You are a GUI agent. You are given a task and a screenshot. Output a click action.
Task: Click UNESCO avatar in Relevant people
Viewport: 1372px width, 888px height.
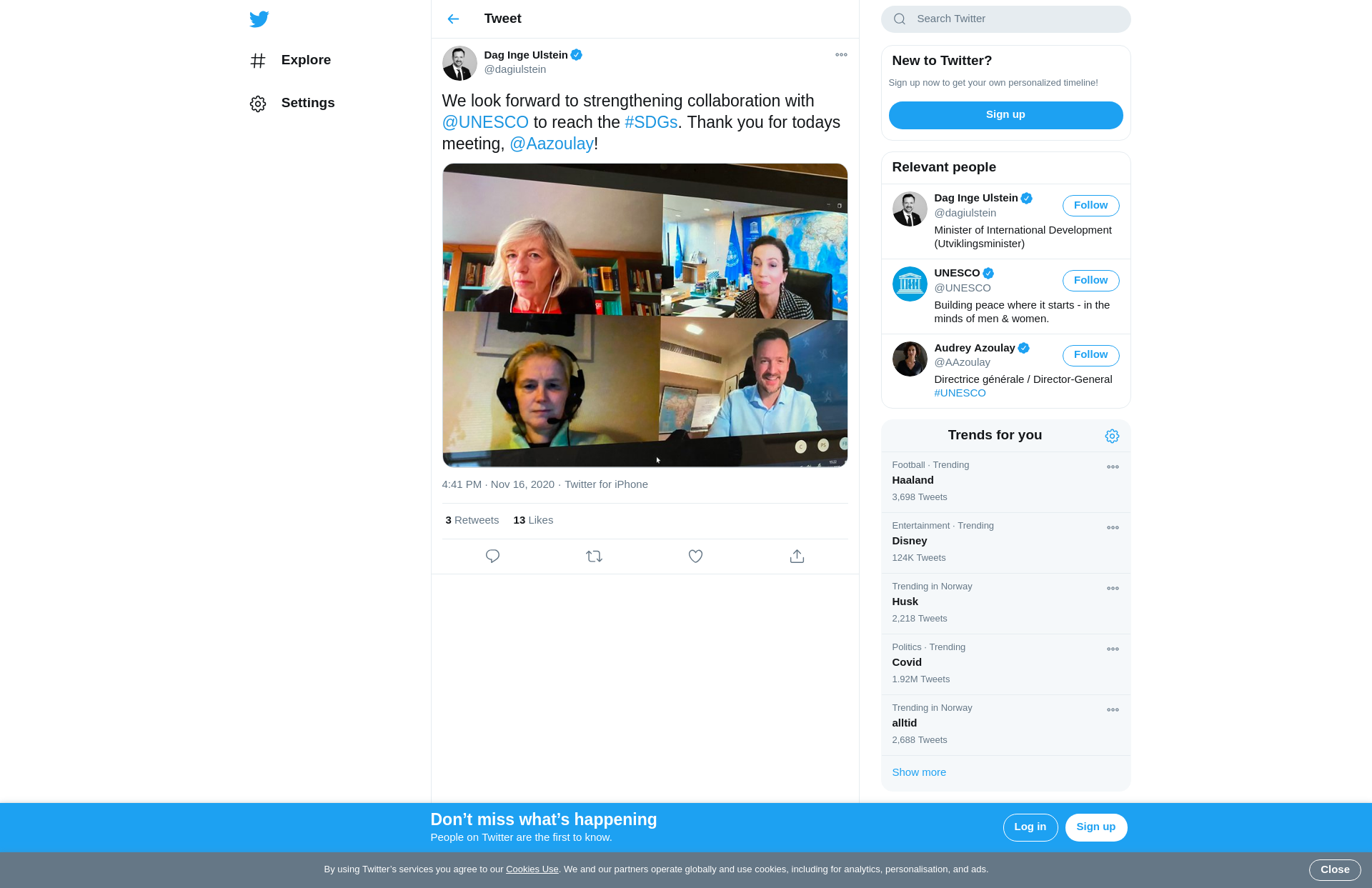910,284
